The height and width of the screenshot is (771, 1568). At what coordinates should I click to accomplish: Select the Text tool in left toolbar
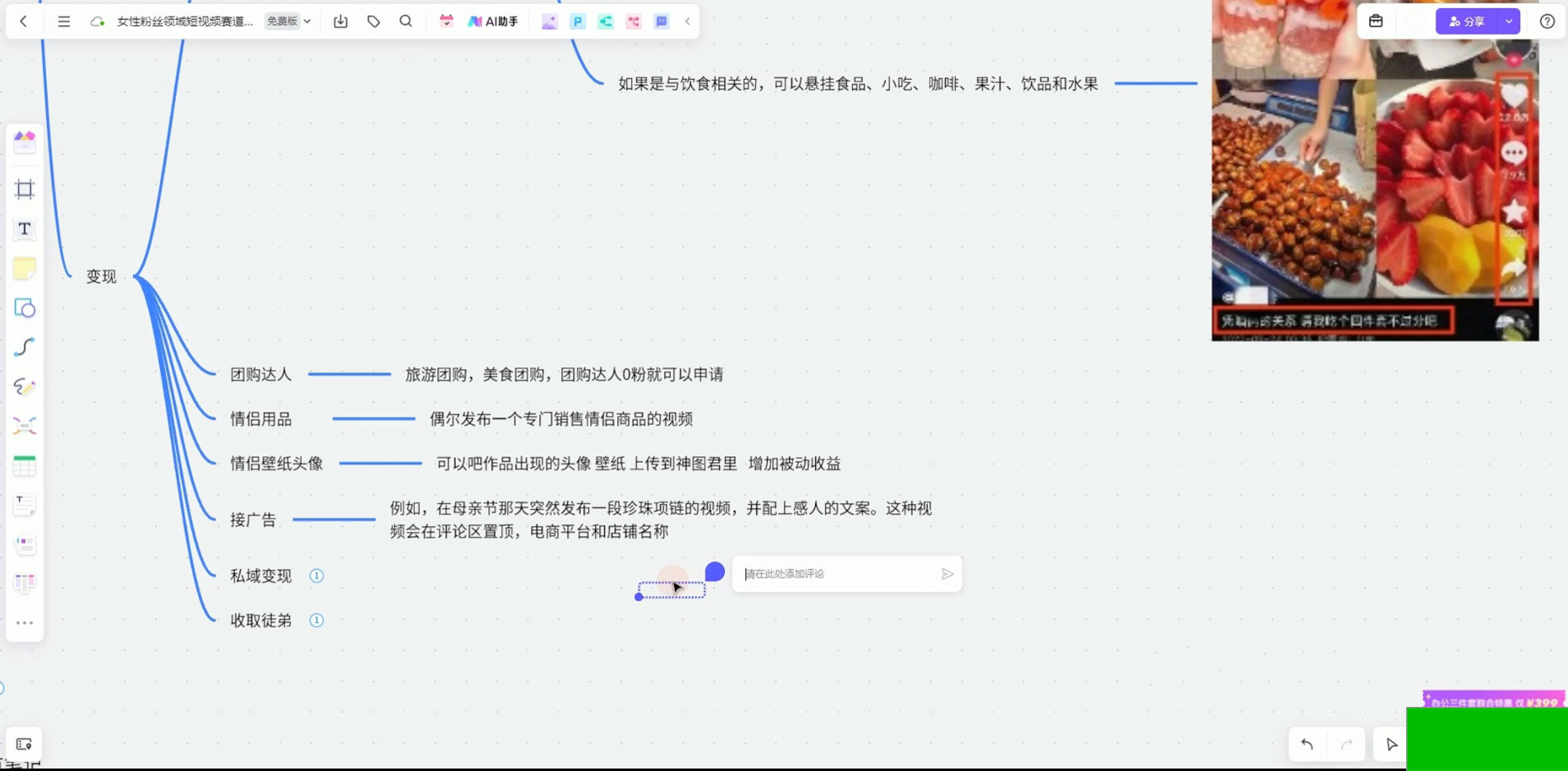pos(25,229)
